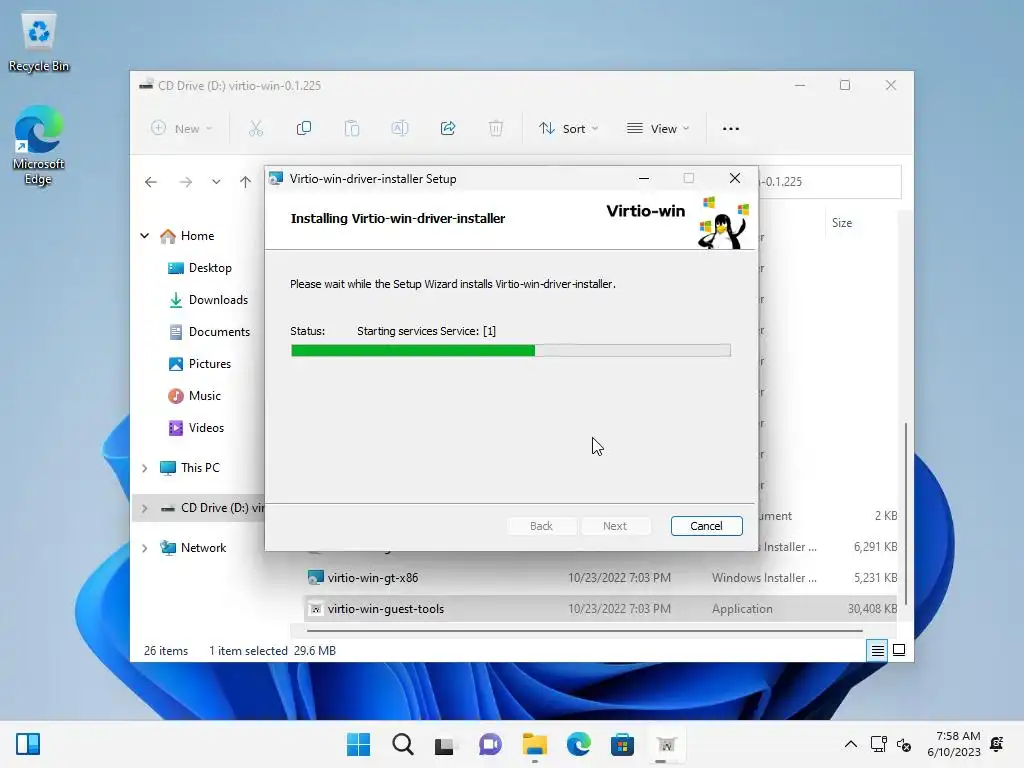Open the Windows Start menu
Image resolution: width=1024 pixels, height=768 pixels.
pyautogui.click(x=359, y=744)
